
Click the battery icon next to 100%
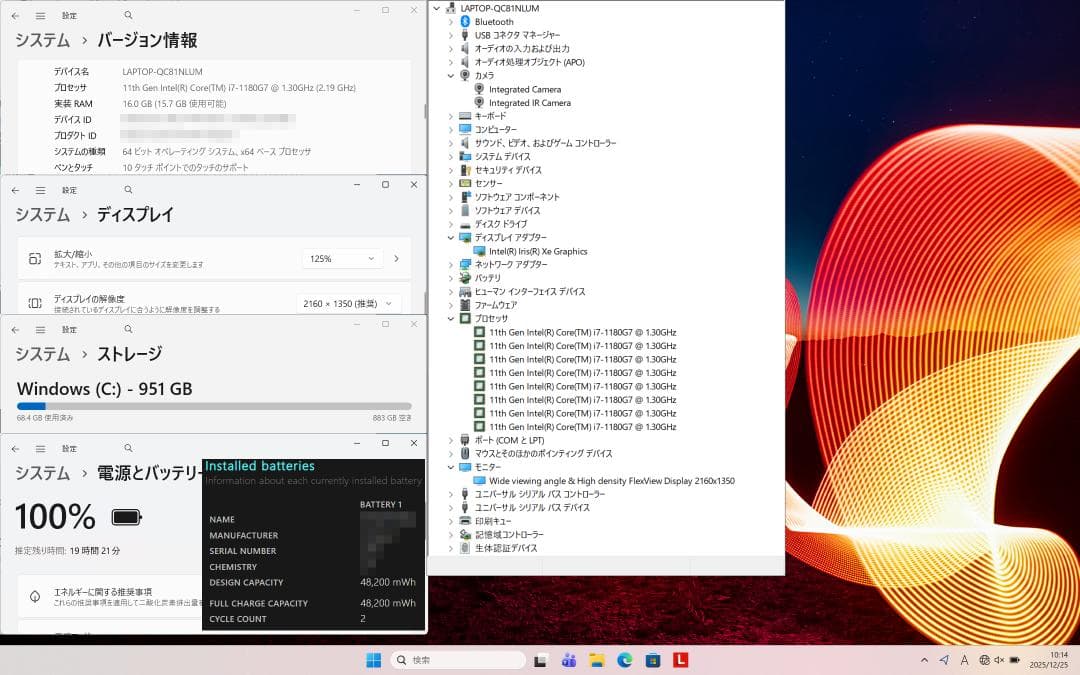point(125,517)
